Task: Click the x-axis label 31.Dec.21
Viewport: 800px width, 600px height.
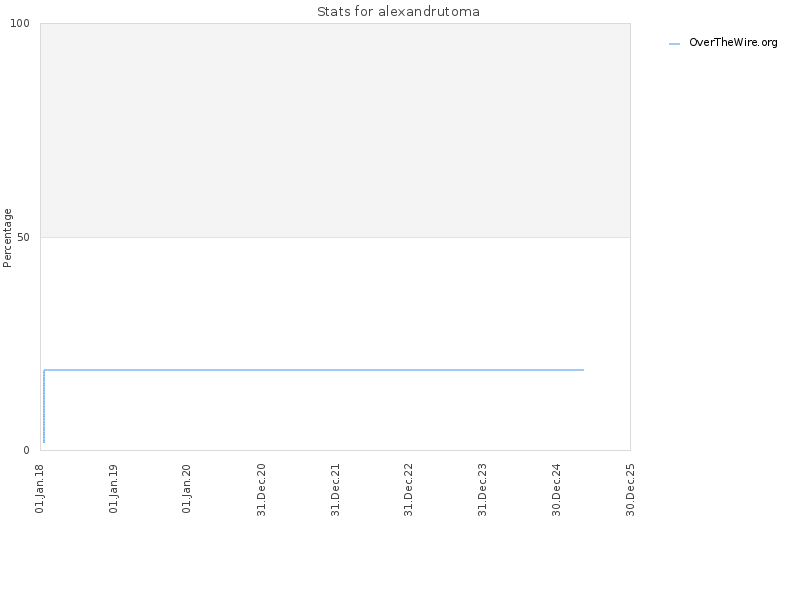Action: click(335, 490)
